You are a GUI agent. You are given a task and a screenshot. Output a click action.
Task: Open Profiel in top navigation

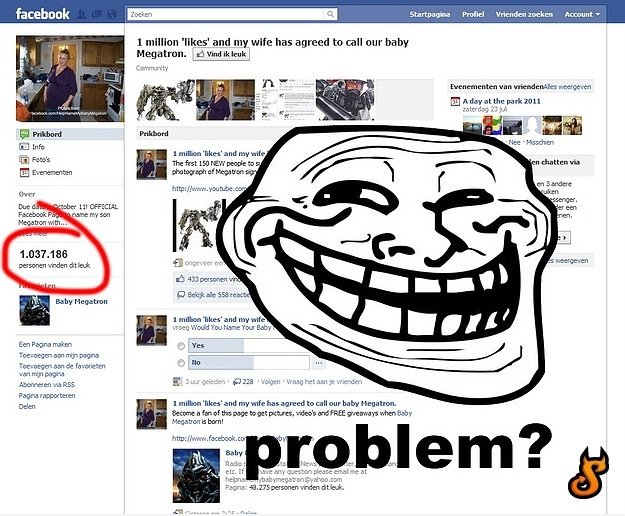(473, 14)
